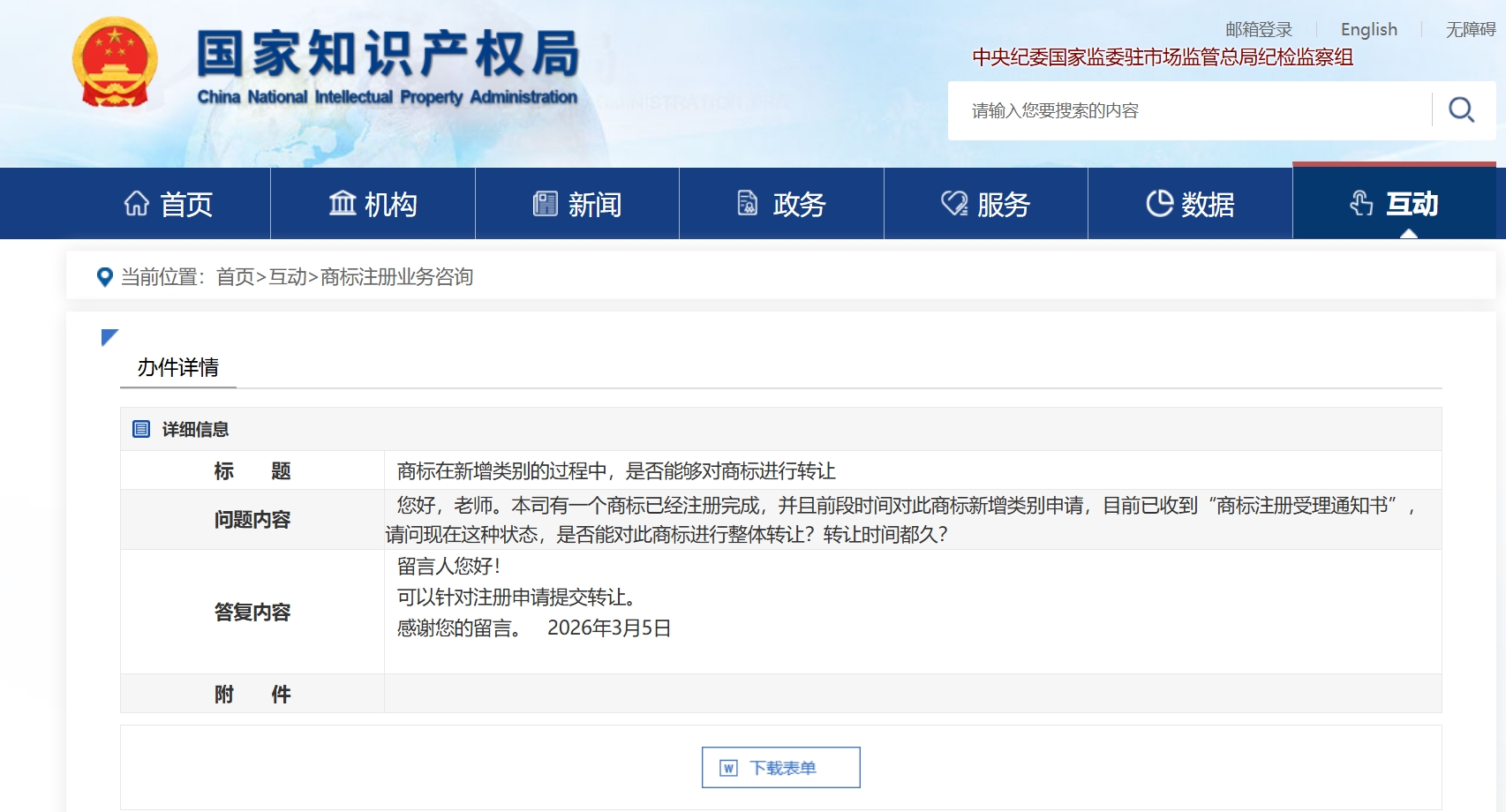Click the building icon beside 机构

(342, 204)
